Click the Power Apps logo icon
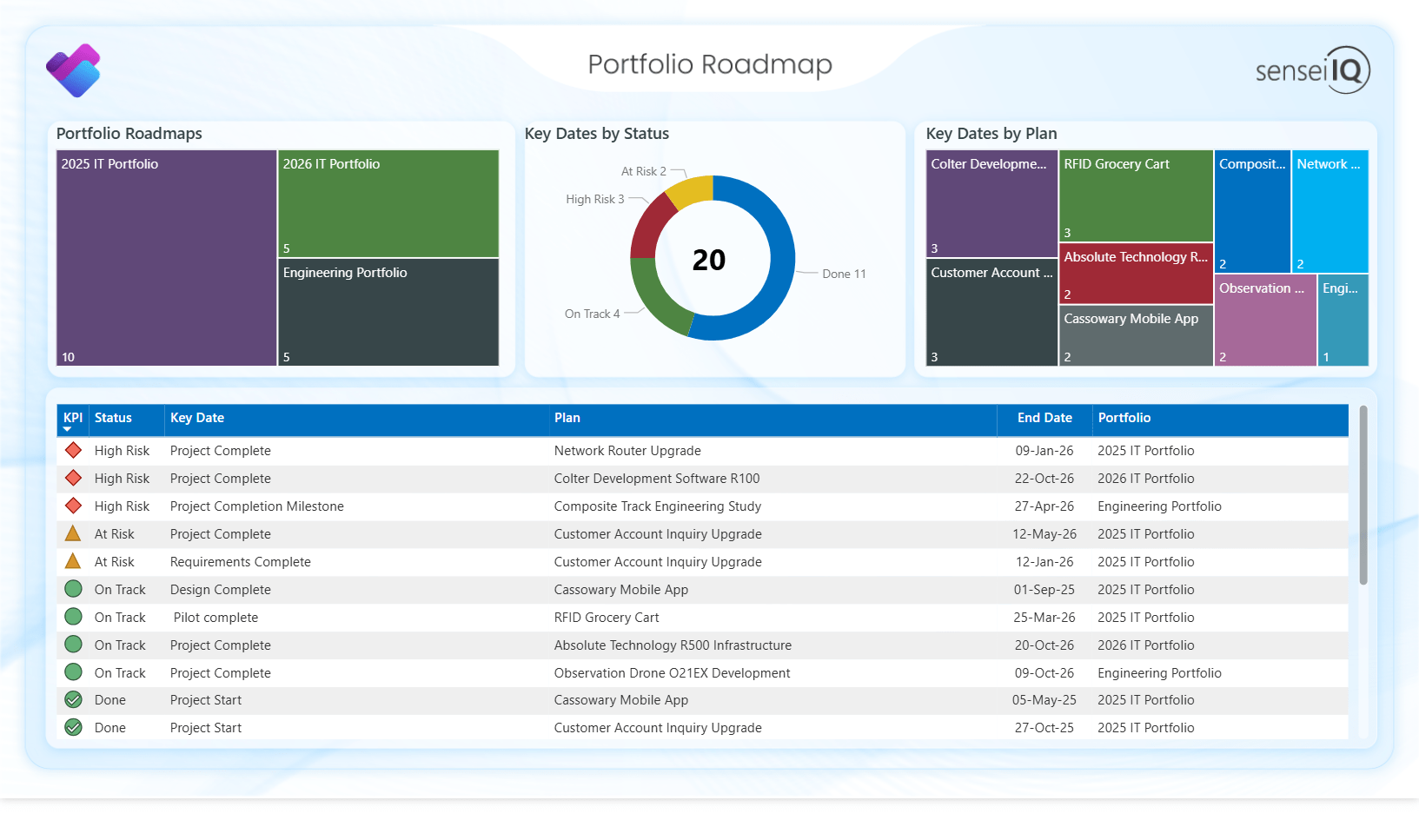This screenshot has height=840, width=1419. (x=73, y=70)
